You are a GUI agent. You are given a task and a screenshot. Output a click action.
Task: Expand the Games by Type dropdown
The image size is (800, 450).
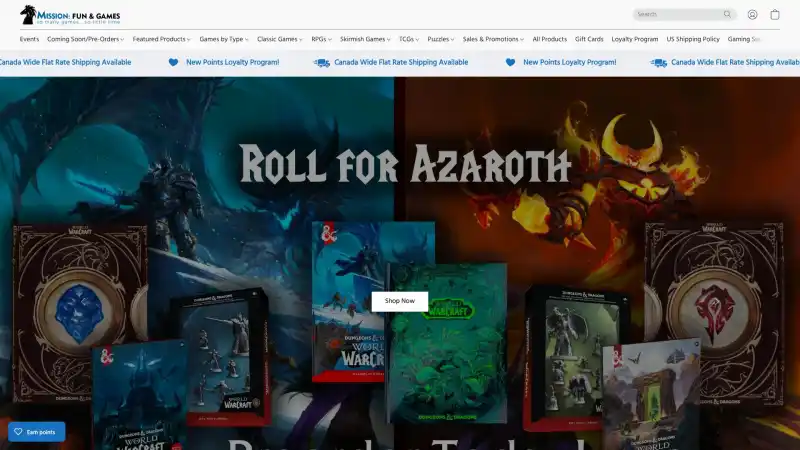pyautogui.click(x=223, y=39)
